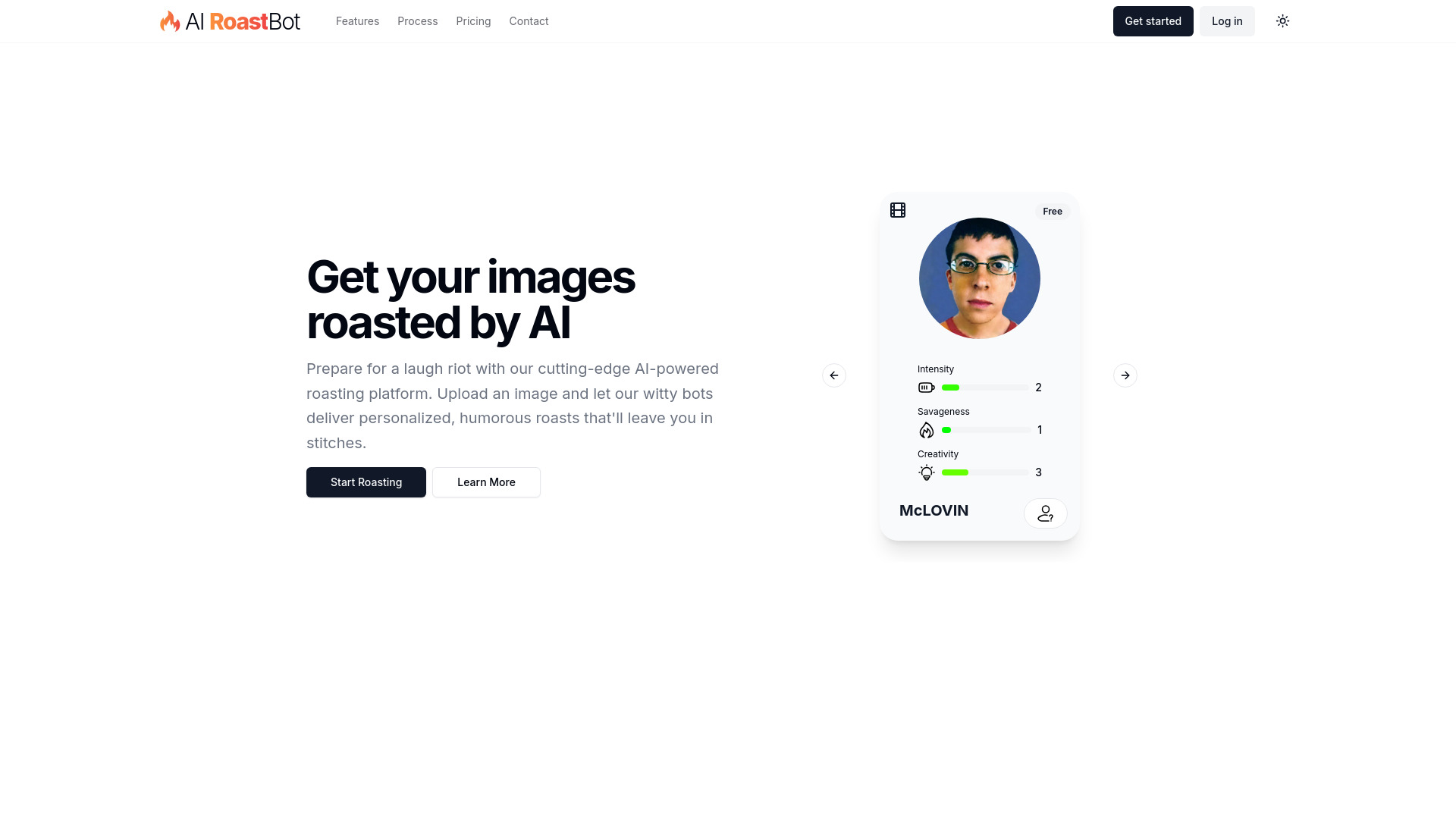Click the savageness flame icon
This screenshot has width=1456, height=819.
pos(925,429)
